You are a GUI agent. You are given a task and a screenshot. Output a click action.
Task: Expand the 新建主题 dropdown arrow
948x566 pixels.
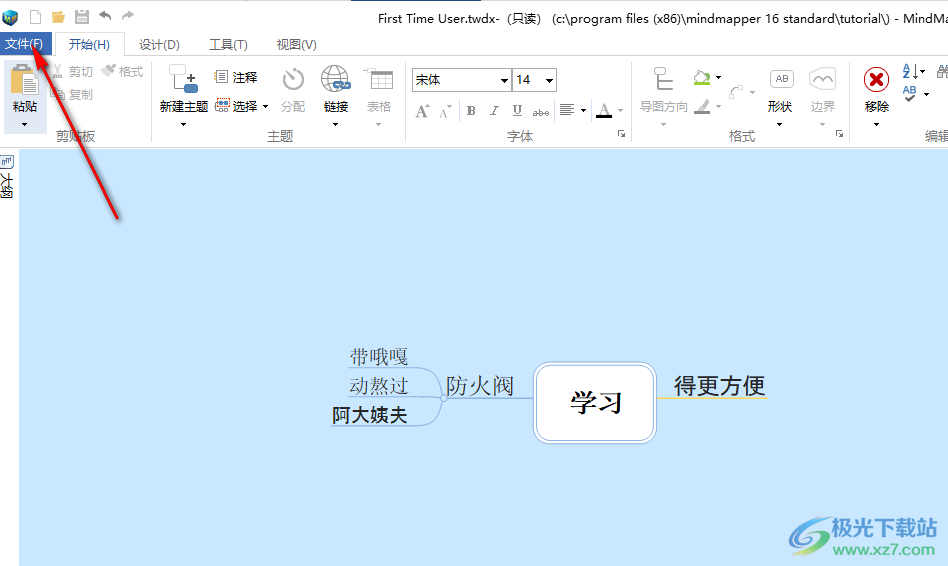[183, 125]
